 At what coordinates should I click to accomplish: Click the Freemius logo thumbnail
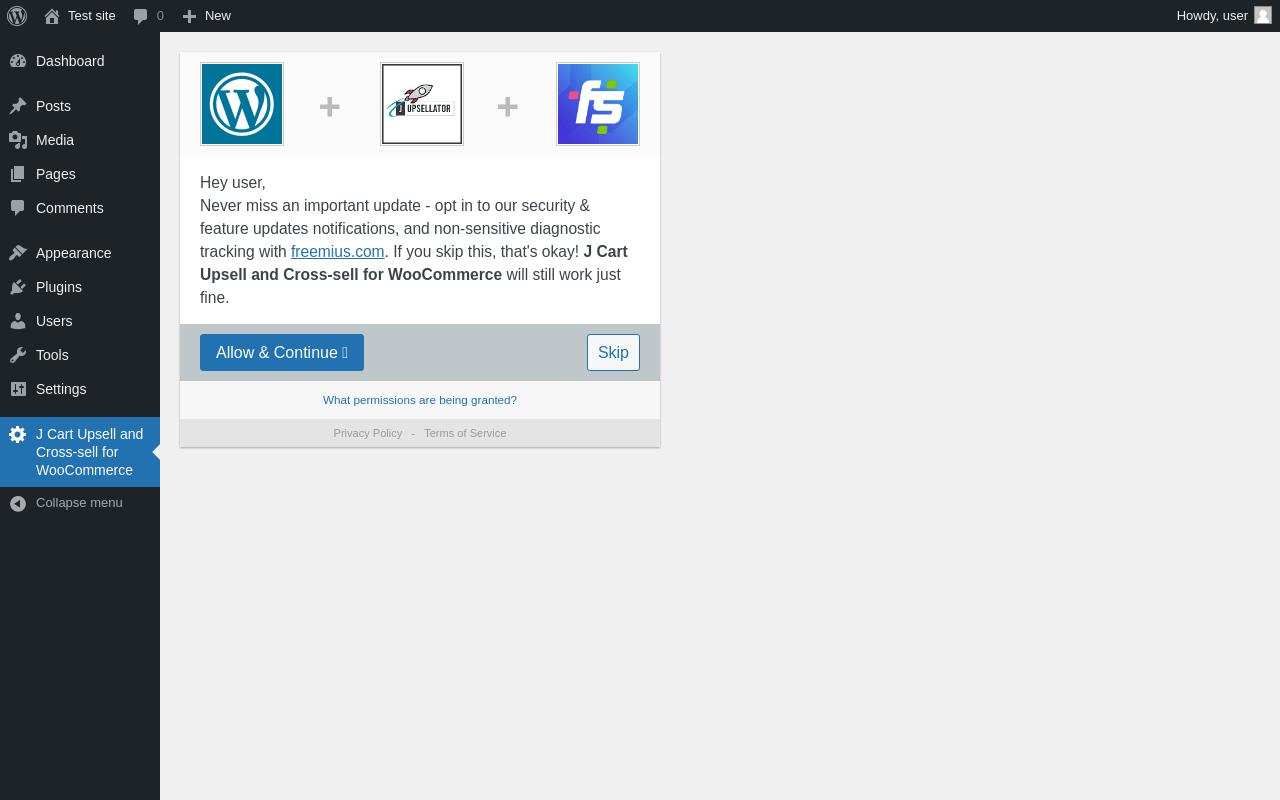[x=598, y=104]
